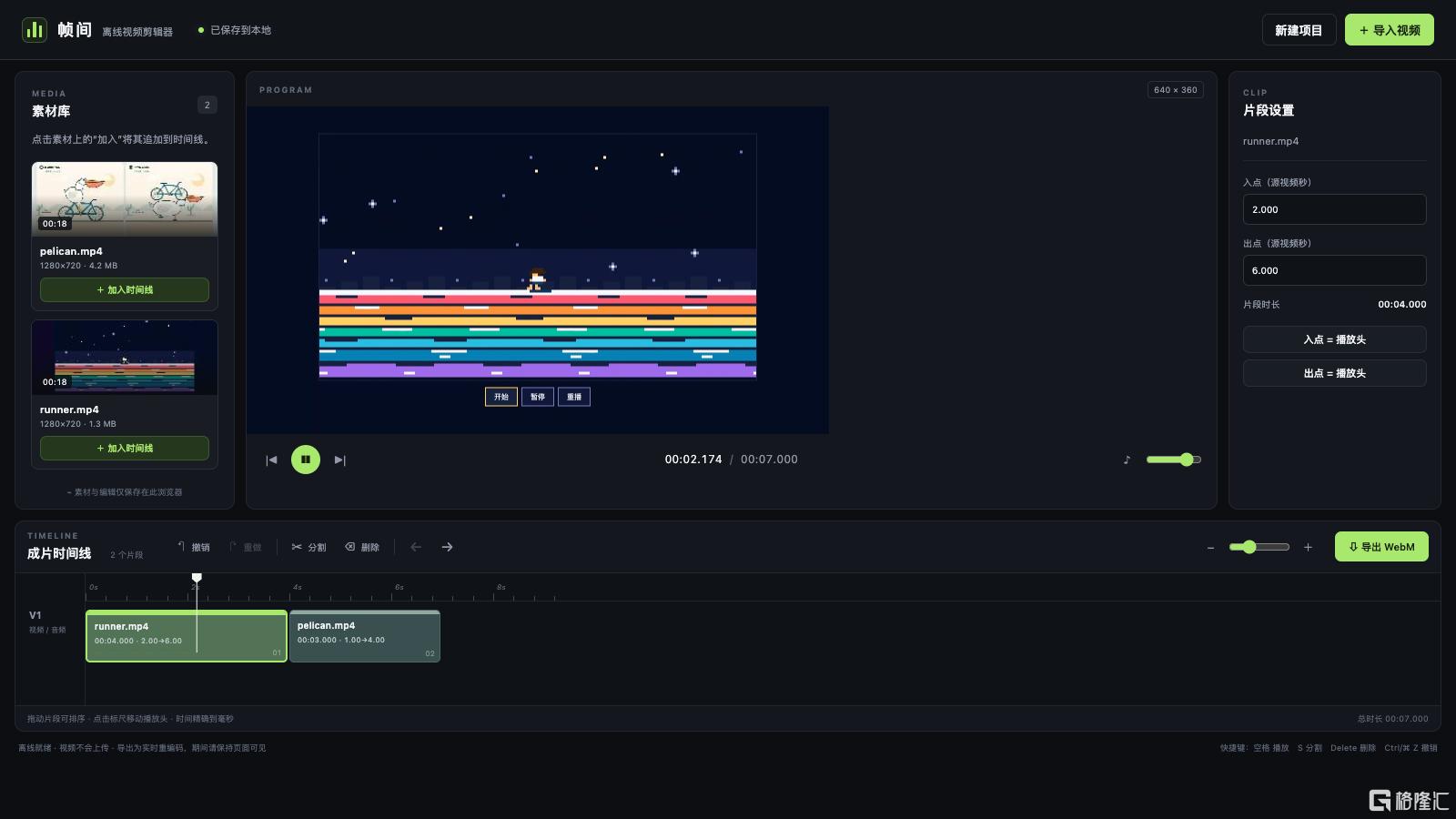Mute audio via the music note icon
The image size is (1456, 819).
(1127, 460)
